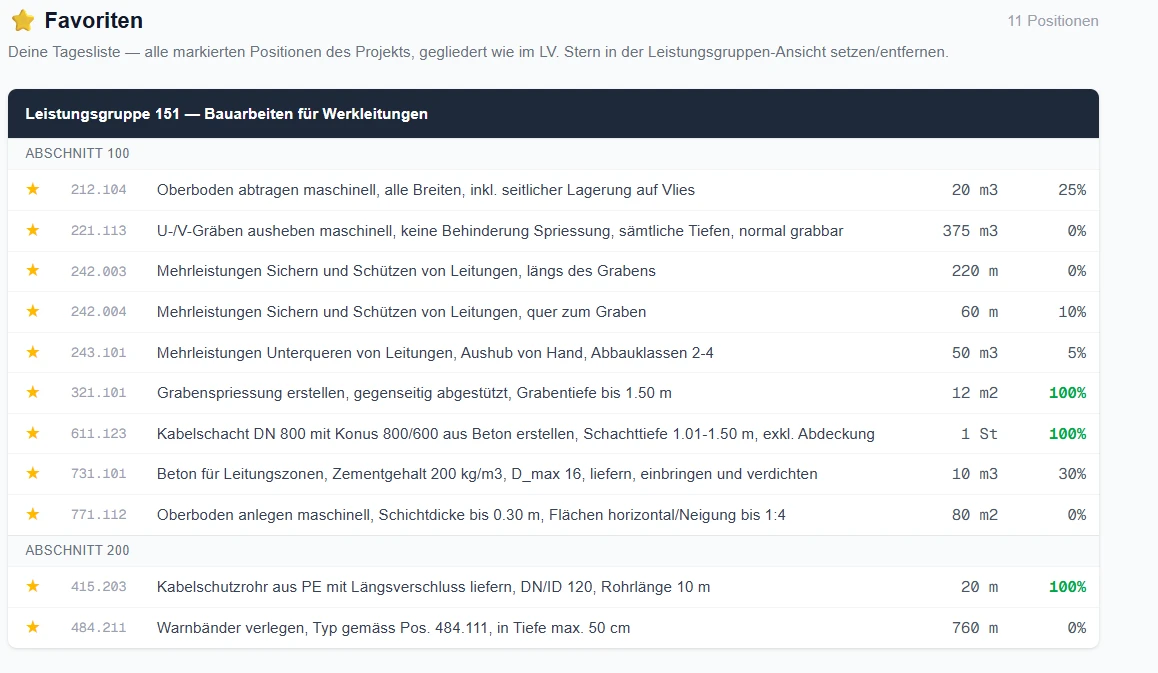Click position number 415.203
This screenshot has width=1158, height=673.
(x=98, y=587)
